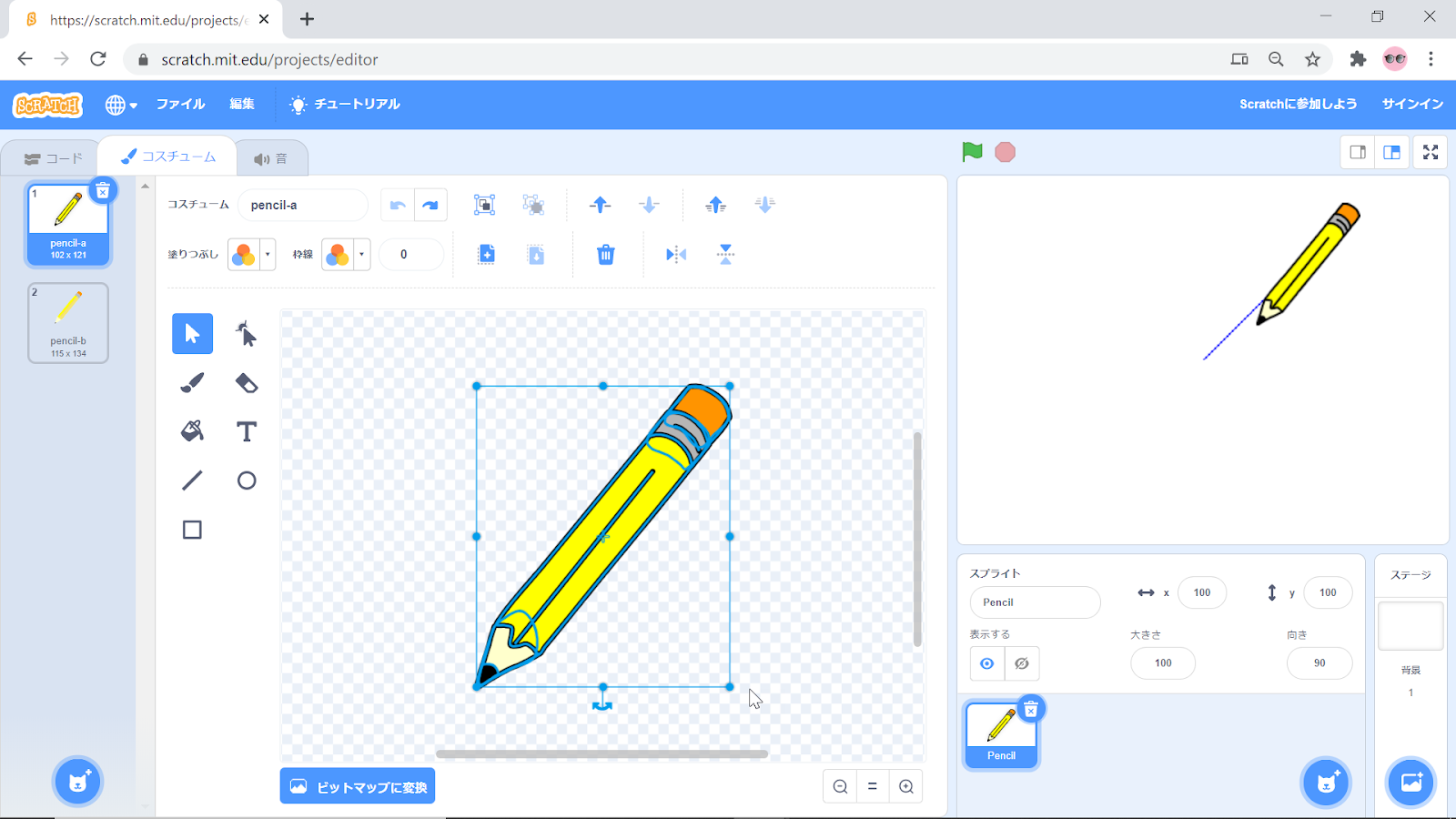This screenshot has height=819, width=1456.
Task: Select the stage backdrop thumbnail
Action: click(x=1410, y=626)
